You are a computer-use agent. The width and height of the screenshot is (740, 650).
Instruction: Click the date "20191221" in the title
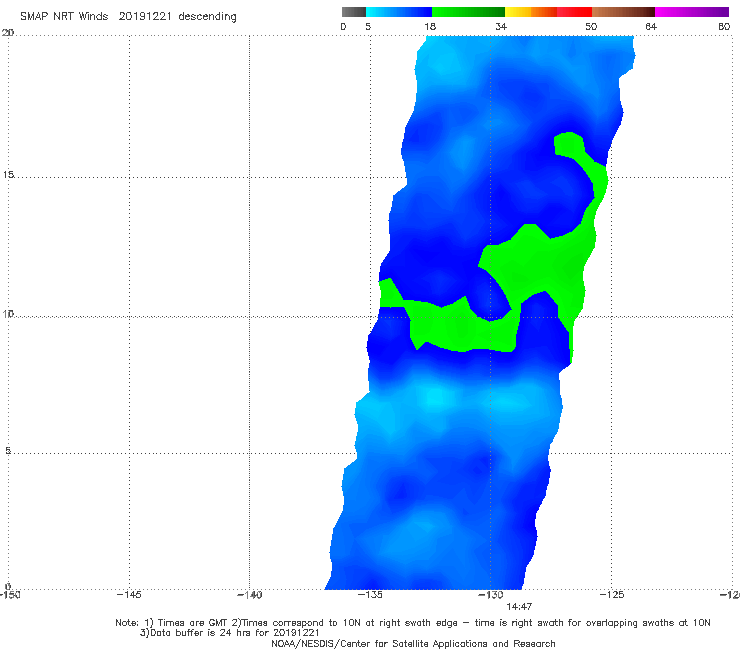pos(145,16)
